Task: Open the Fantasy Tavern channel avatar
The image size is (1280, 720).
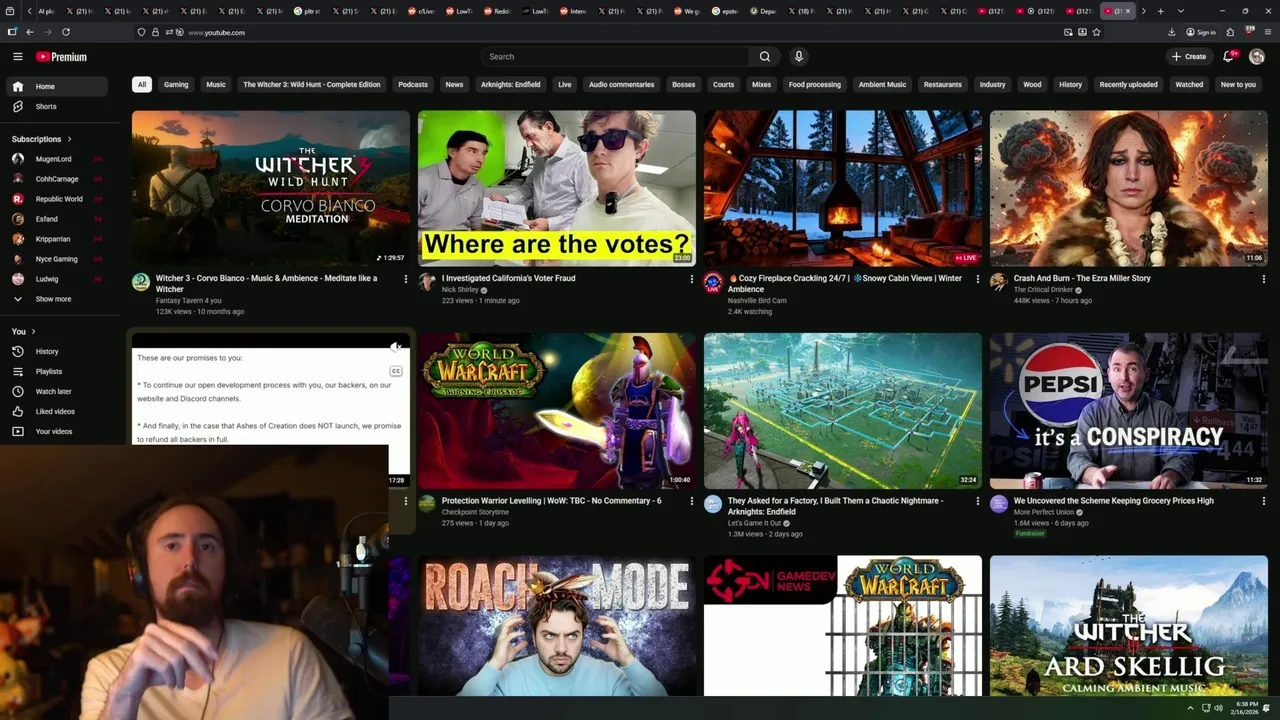Action: 141,282
